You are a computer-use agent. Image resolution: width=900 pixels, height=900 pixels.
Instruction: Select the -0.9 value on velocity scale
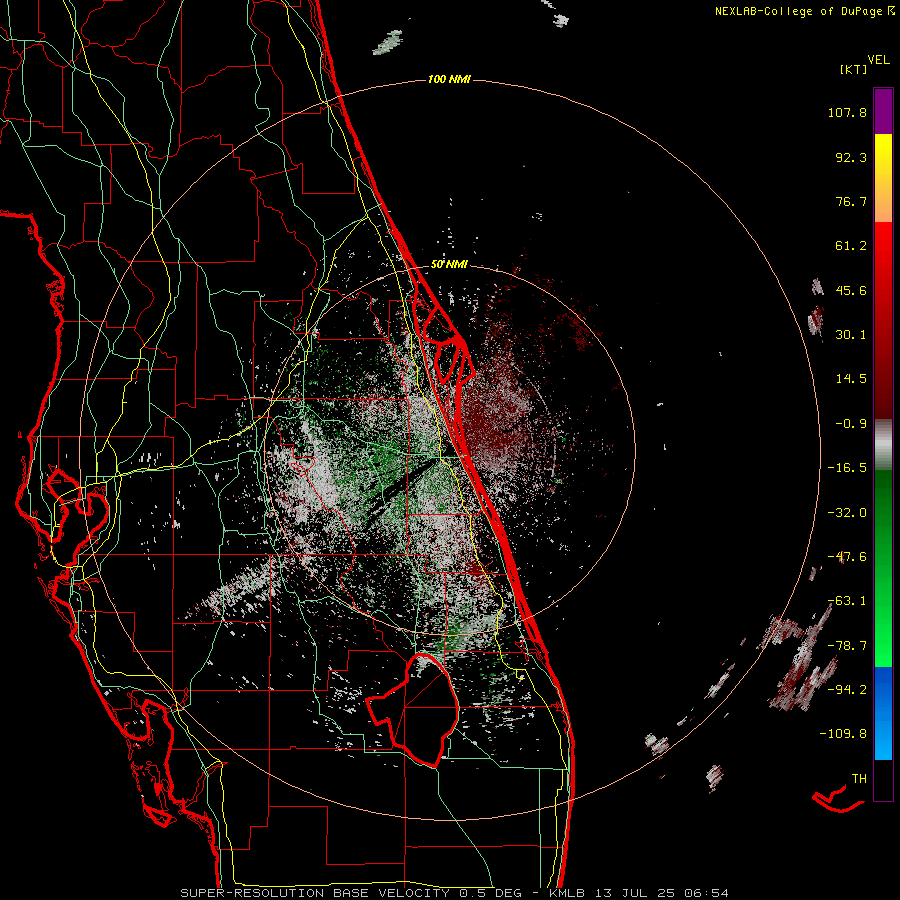click(x=851, y=424)
